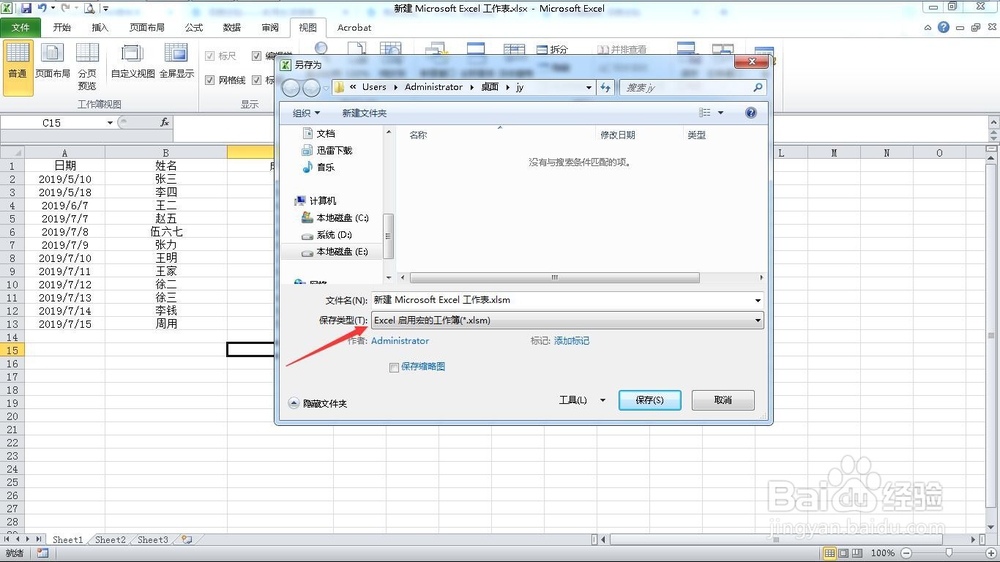1000x562 pixels.
Task: Click the 拆分 split window button
Action: coord(552,49)
